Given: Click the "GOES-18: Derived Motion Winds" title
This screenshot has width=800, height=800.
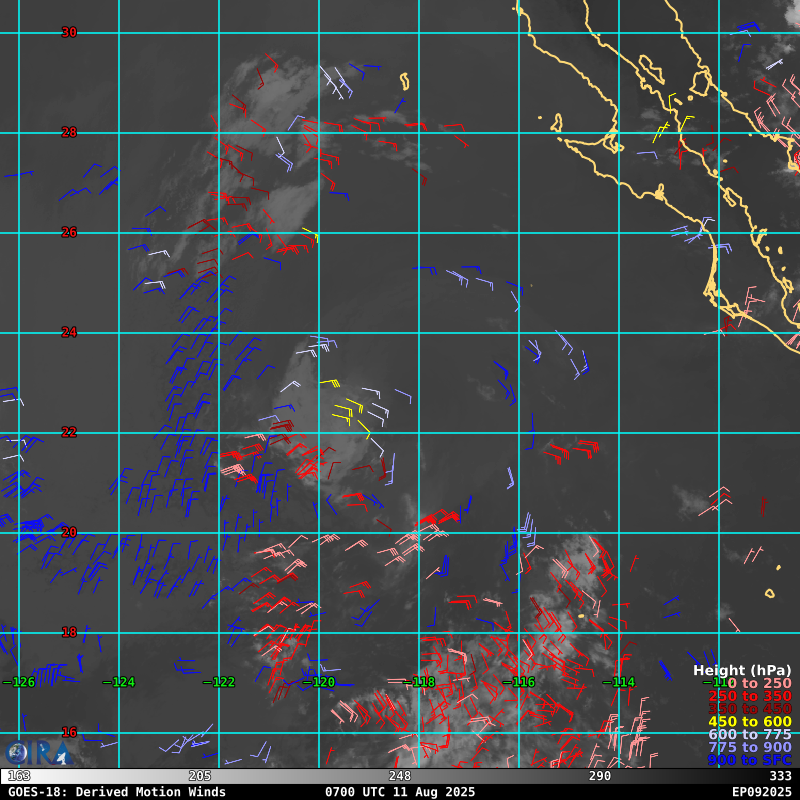Looking at the screenshot, I should [x=117, y=792].
